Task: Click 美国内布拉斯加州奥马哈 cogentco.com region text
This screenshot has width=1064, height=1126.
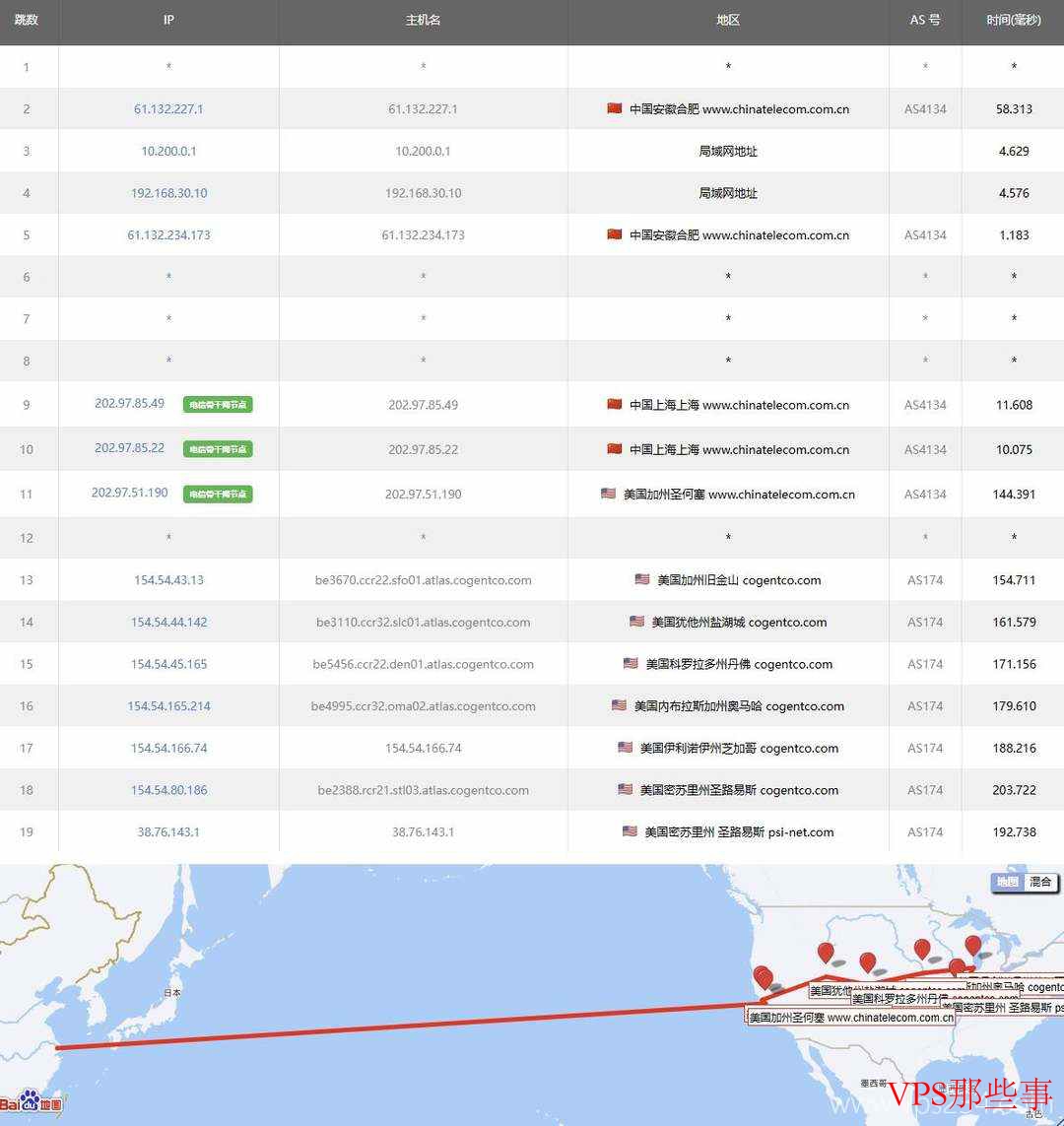Action: [739, 706]
